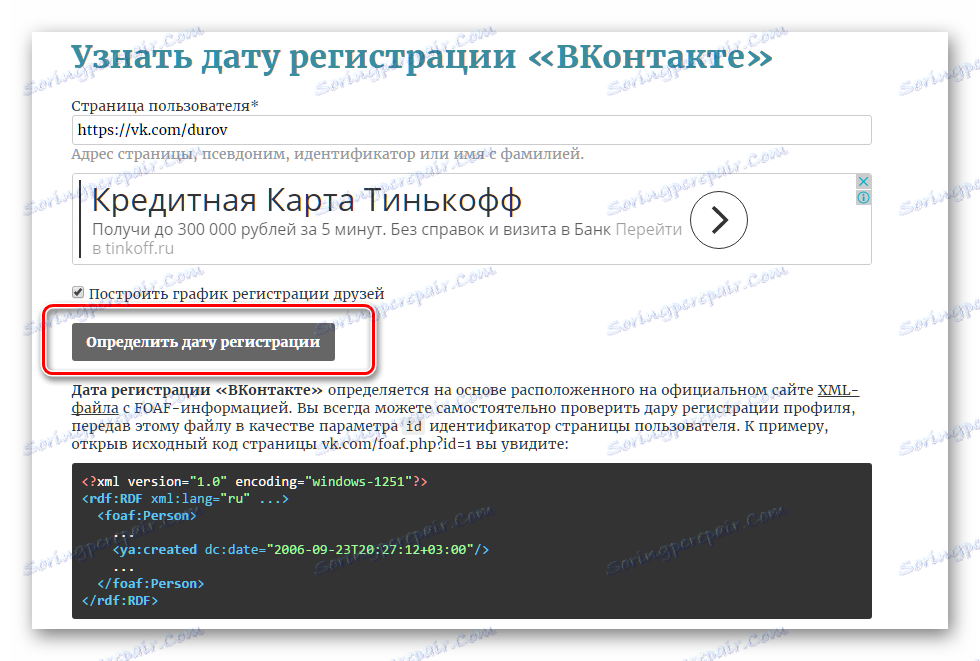Enable the "Построить график регистрации друзей" checkbox
980x661 pixels.
[x=77, y=291]
